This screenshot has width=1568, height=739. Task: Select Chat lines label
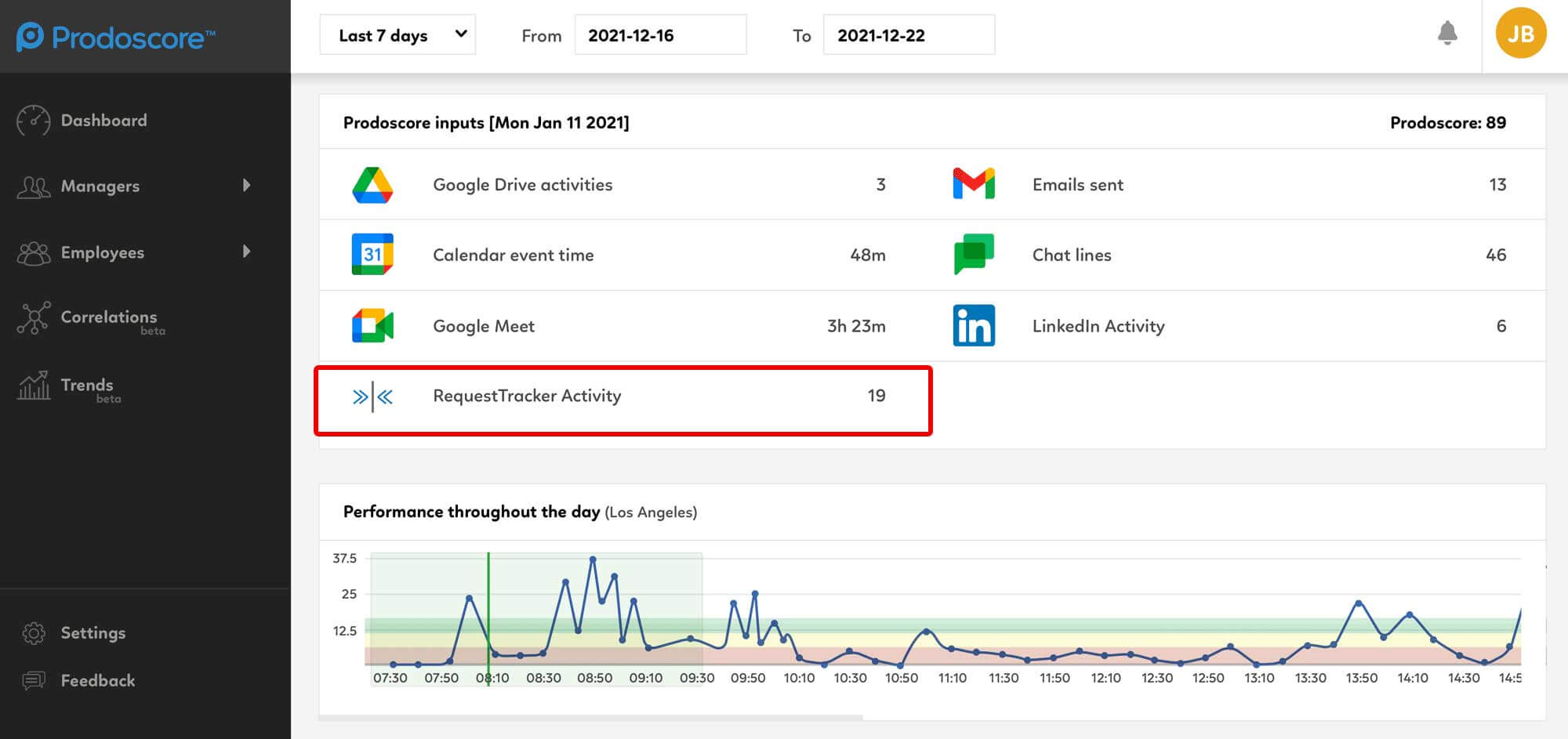pyautogui.click(x=1072, y=255)
